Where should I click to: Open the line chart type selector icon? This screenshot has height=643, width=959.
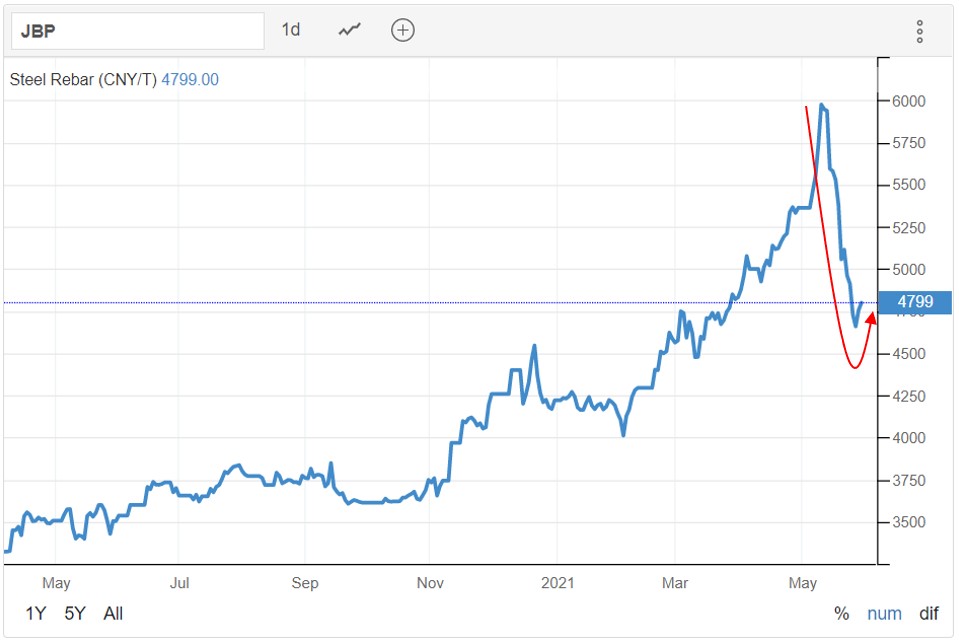(349, 30)
